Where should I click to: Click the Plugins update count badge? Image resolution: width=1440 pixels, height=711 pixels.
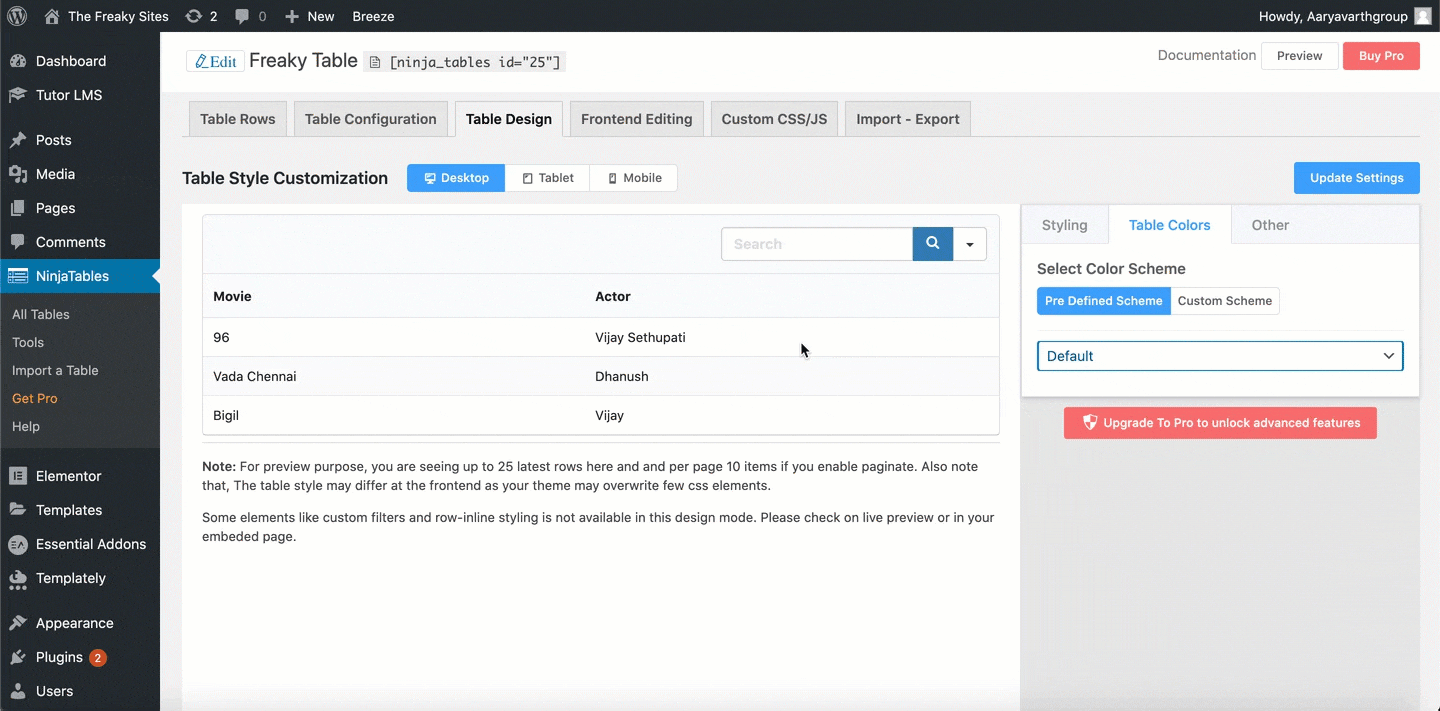pyautogui.click(x=98, y=658)
